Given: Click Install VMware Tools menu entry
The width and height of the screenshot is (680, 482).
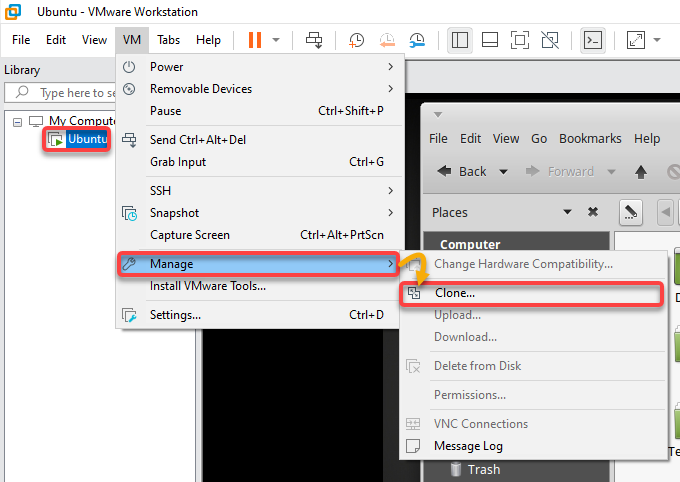Looking at the screenshot, I should [x=258, y=286].
